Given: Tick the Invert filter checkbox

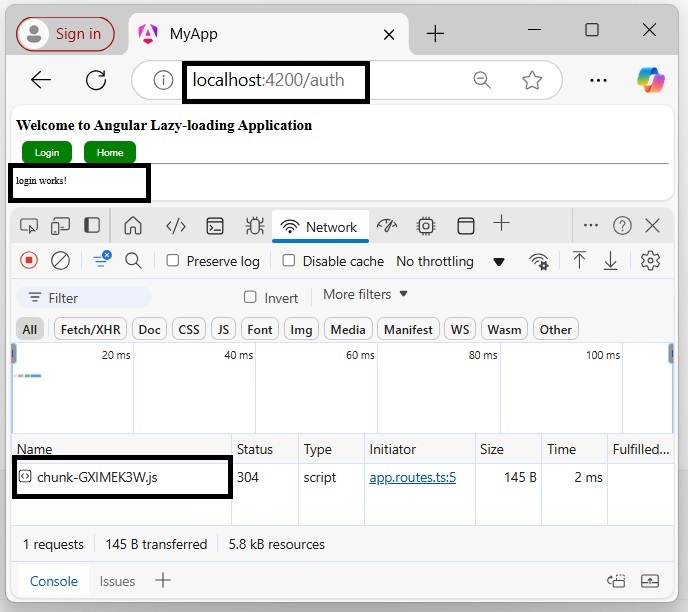Looking at the screenshot, I should [251, 298].
